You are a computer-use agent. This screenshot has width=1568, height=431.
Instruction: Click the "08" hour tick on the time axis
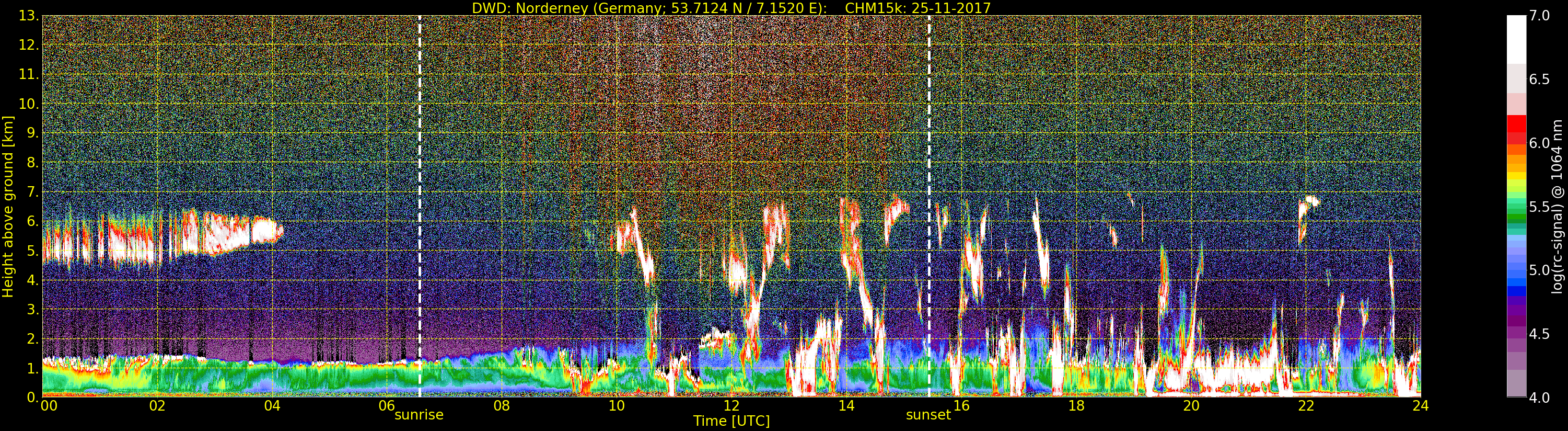pyautogui.click(x=502, y=405)
